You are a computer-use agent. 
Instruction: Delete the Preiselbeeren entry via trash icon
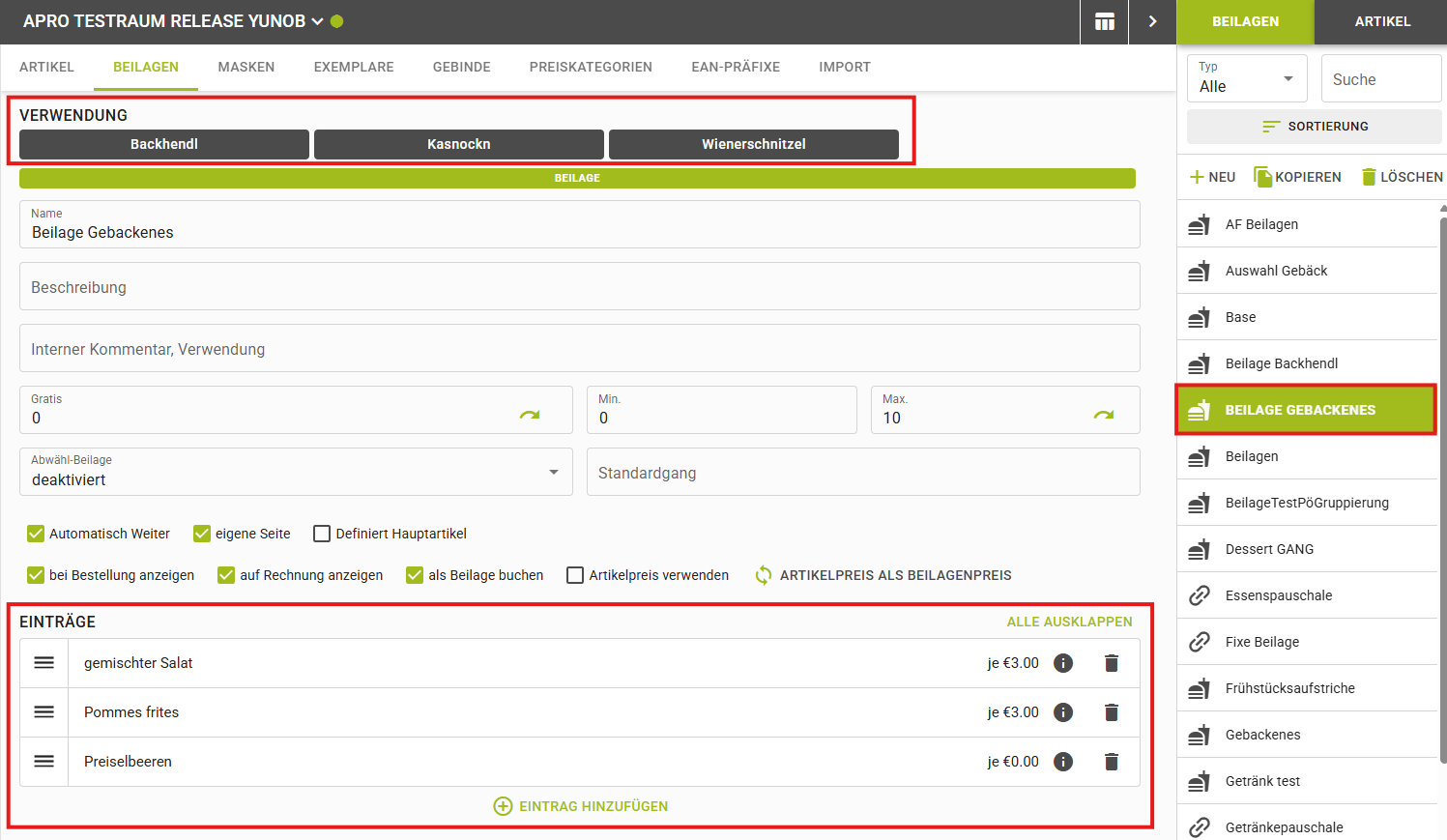[x=1112, y=762]
